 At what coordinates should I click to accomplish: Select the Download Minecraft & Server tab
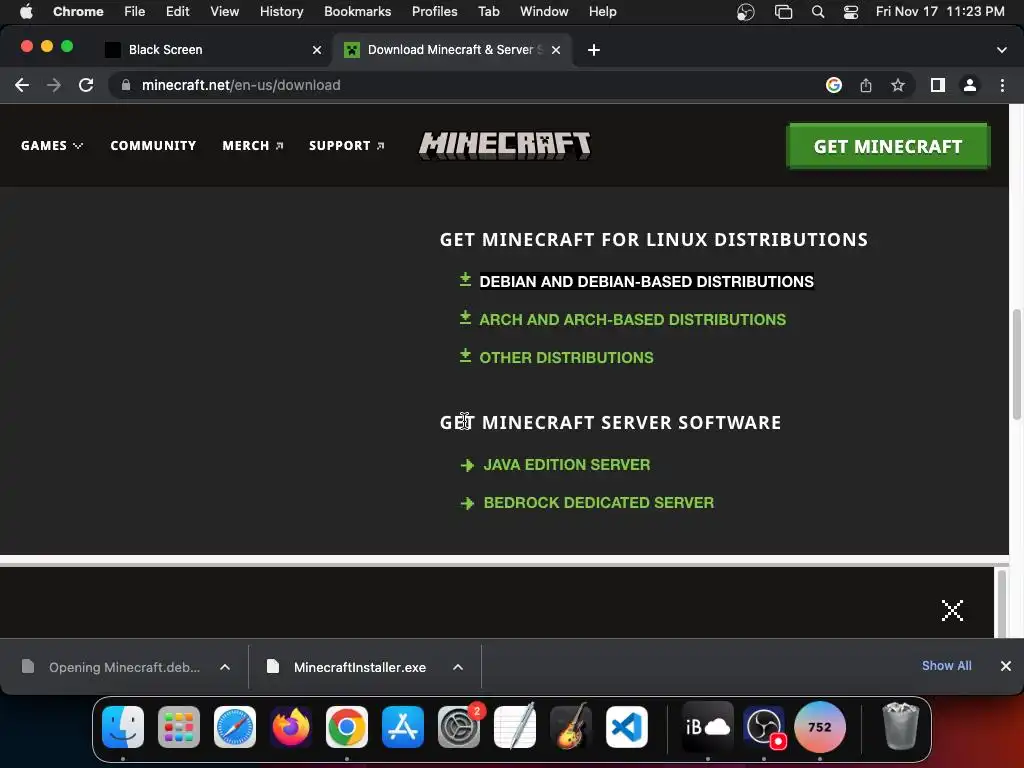pyautogui.click(x=453, y=50)
